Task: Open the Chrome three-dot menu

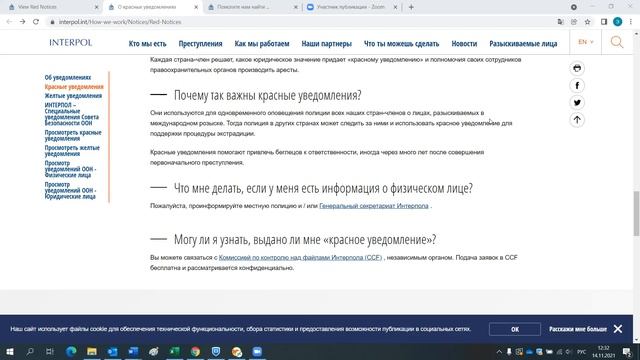Action: pos(631,22)
